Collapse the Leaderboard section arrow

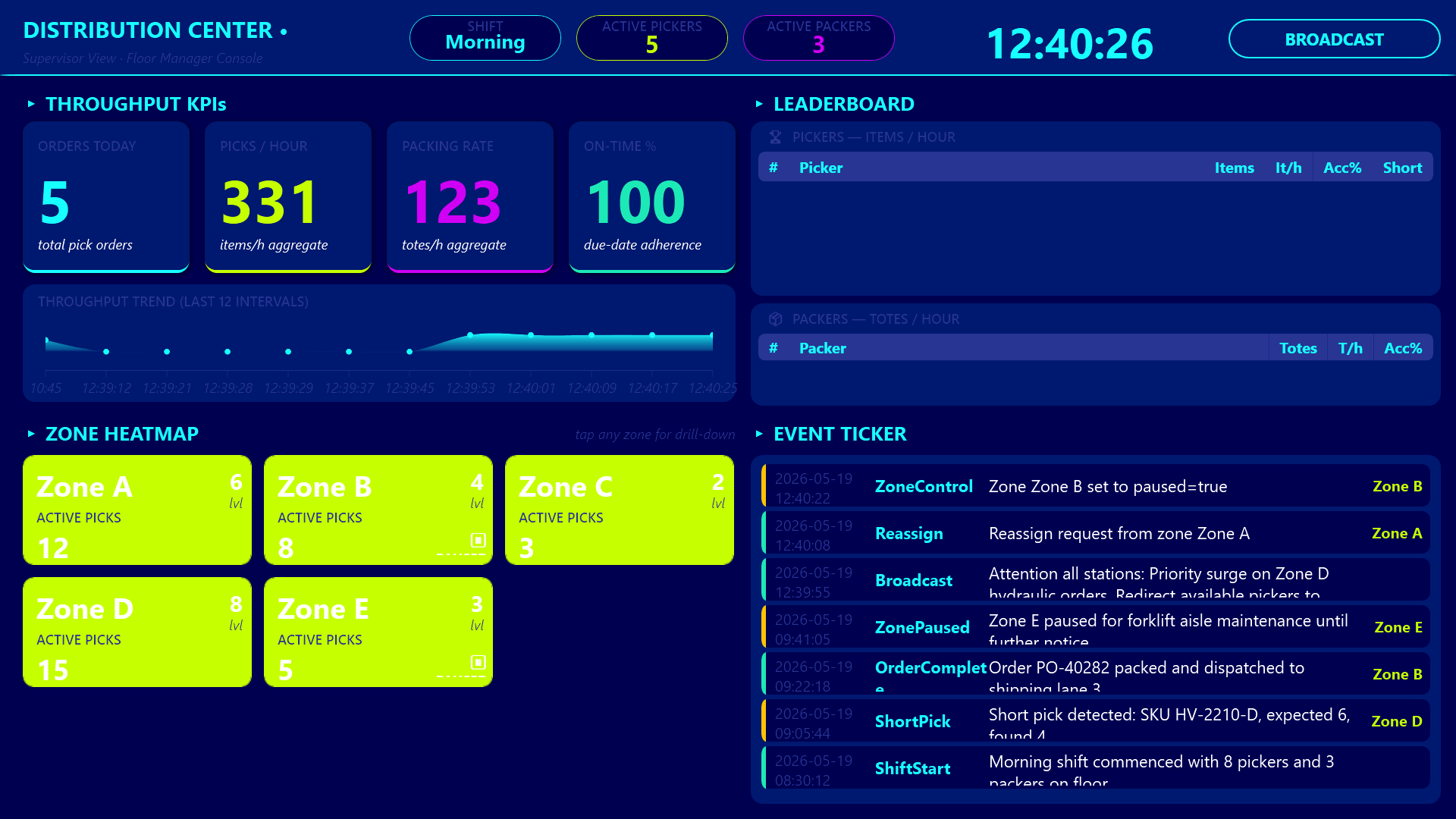(759, 104)
